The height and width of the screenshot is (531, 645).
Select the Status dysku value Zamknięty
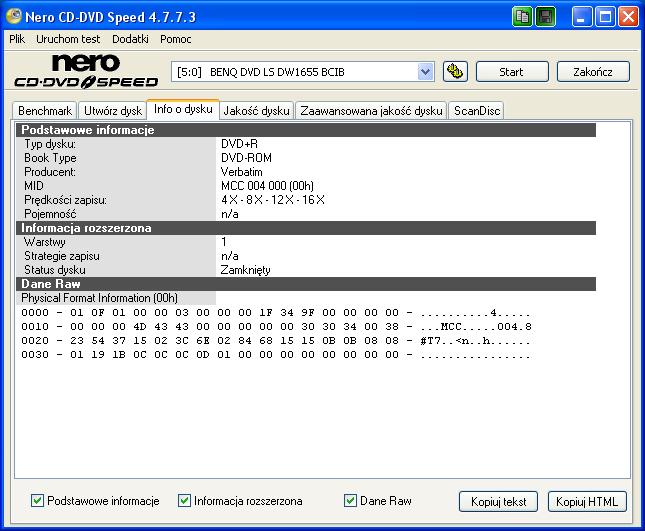246,270
